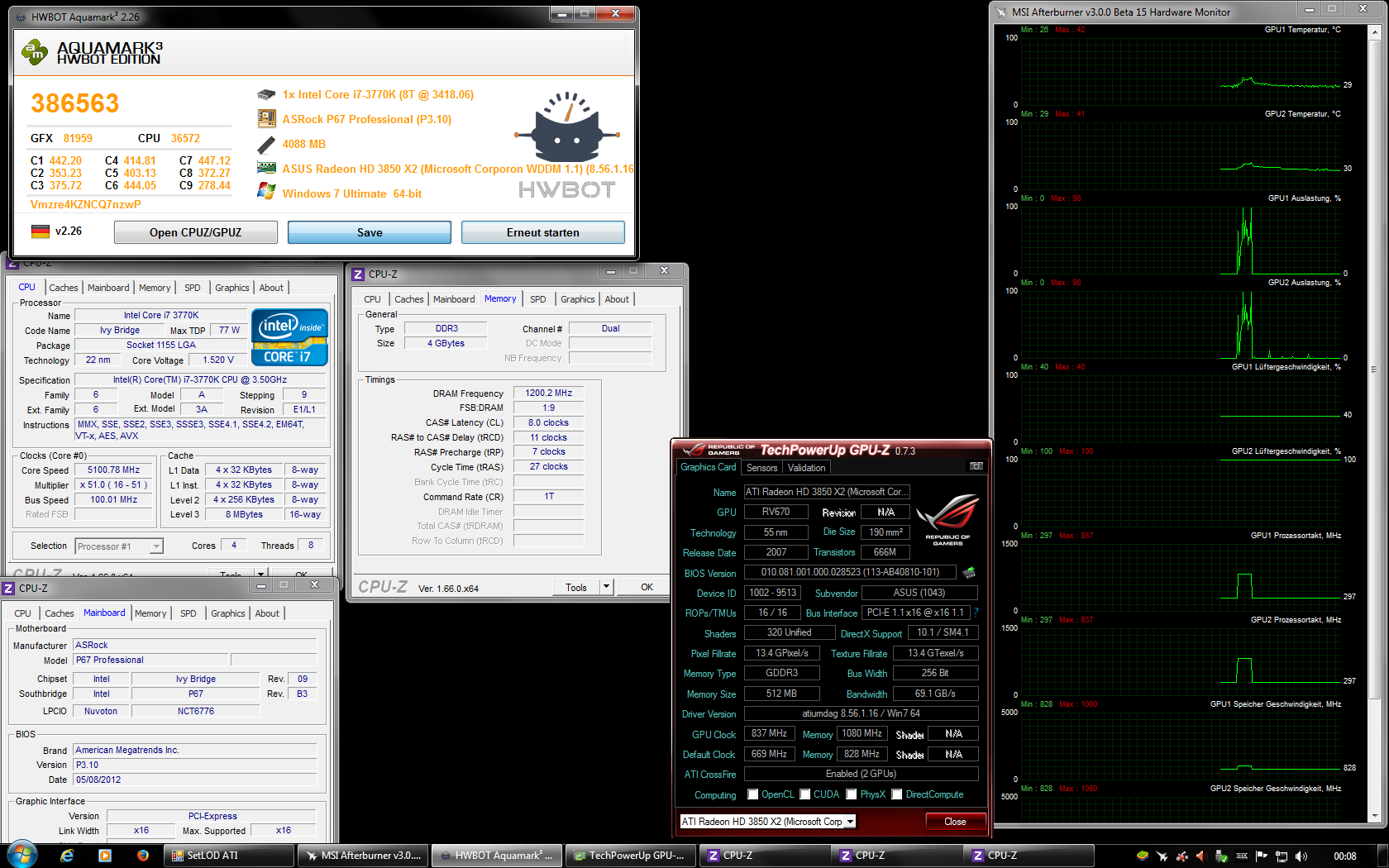Click the Erneut starten button

click(x=543, y=232)
